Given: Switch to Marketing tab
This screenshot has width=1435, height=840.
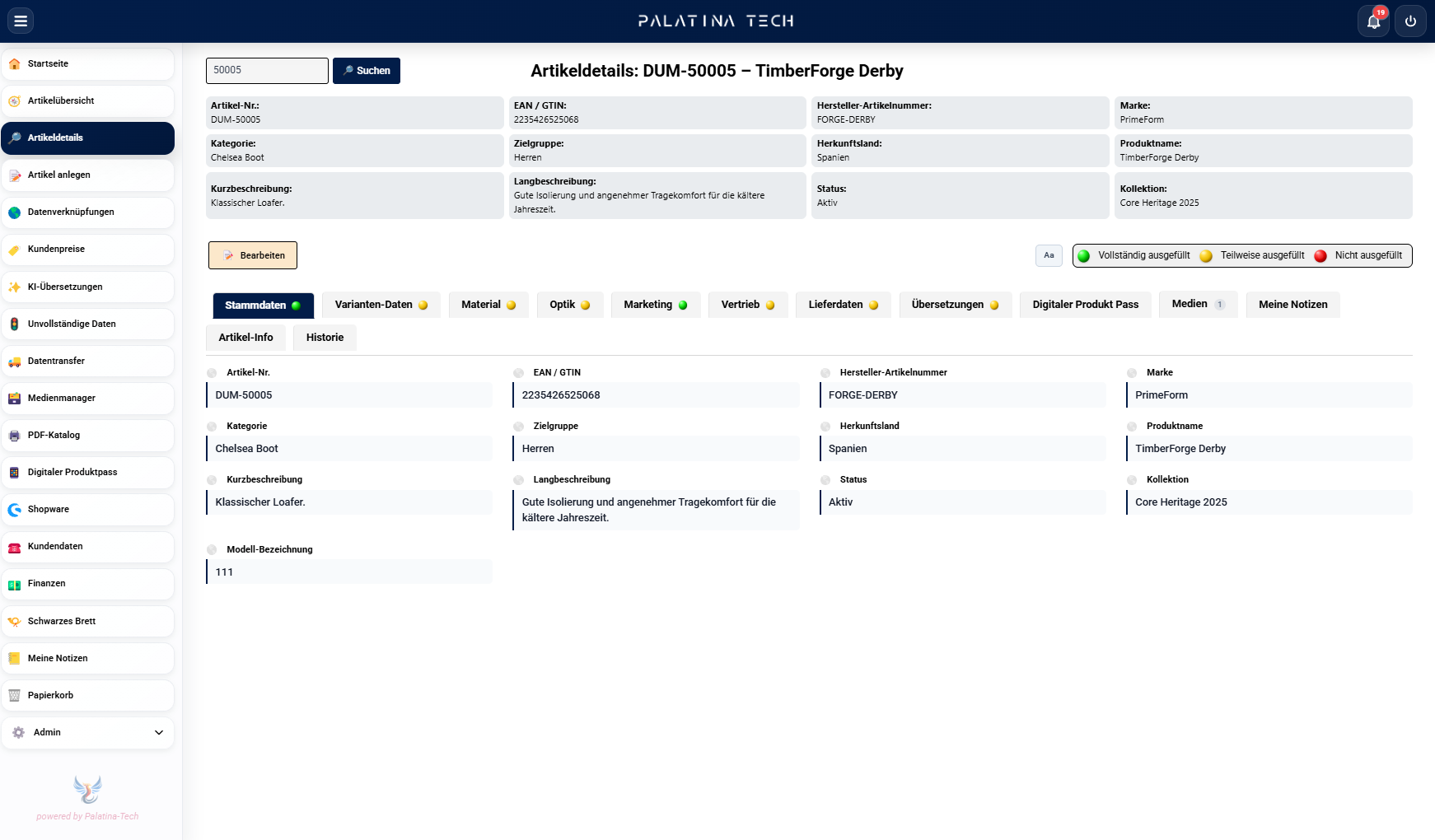Looking at the screenshot, I should (x=656, y=305).
